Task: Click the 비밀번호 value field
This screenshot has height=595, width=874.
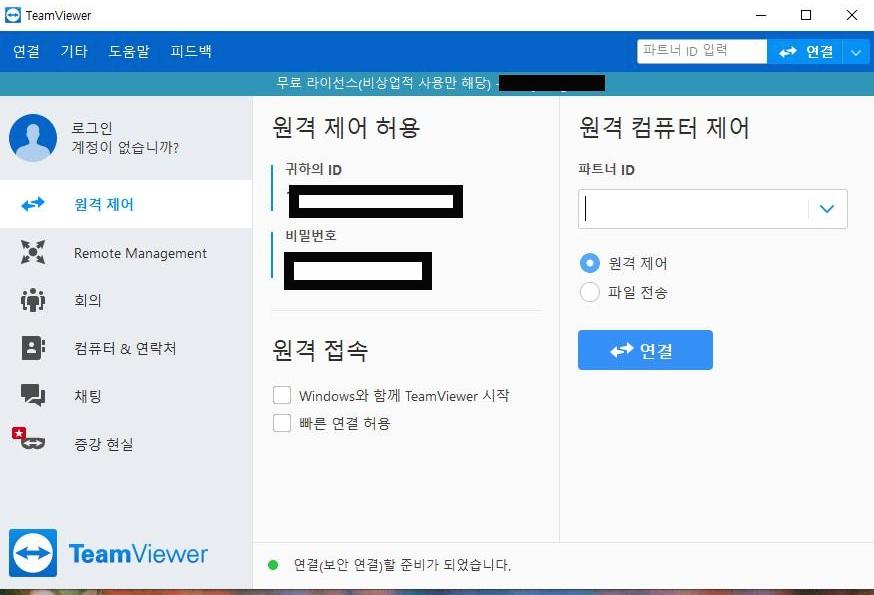Action: click(358, 271)
